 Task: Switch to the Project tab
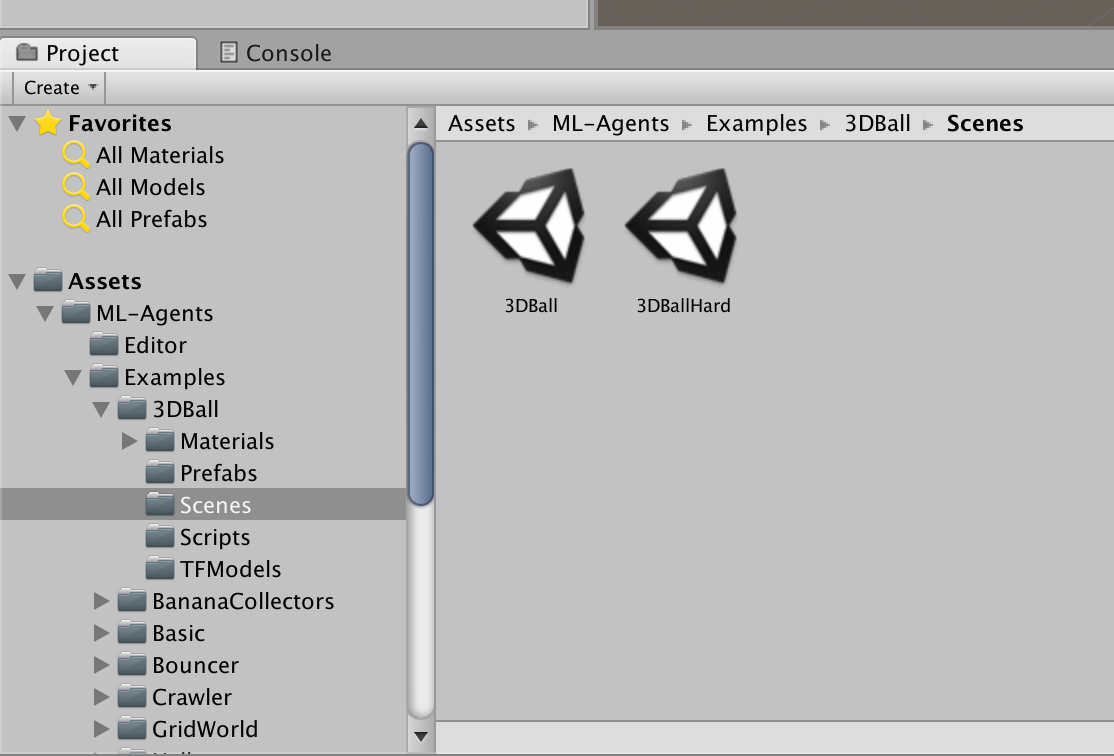point(98,53)
